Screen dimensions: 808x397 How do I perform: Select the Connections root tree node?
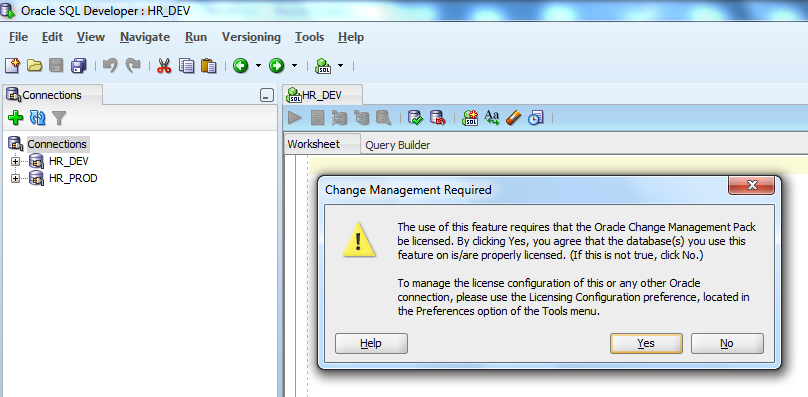(x=57, y=144)
